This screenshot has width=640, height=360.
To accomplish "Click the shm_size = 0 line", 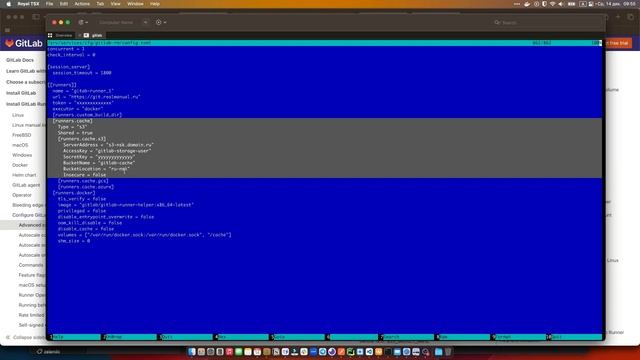I will (x=74, y=241).
